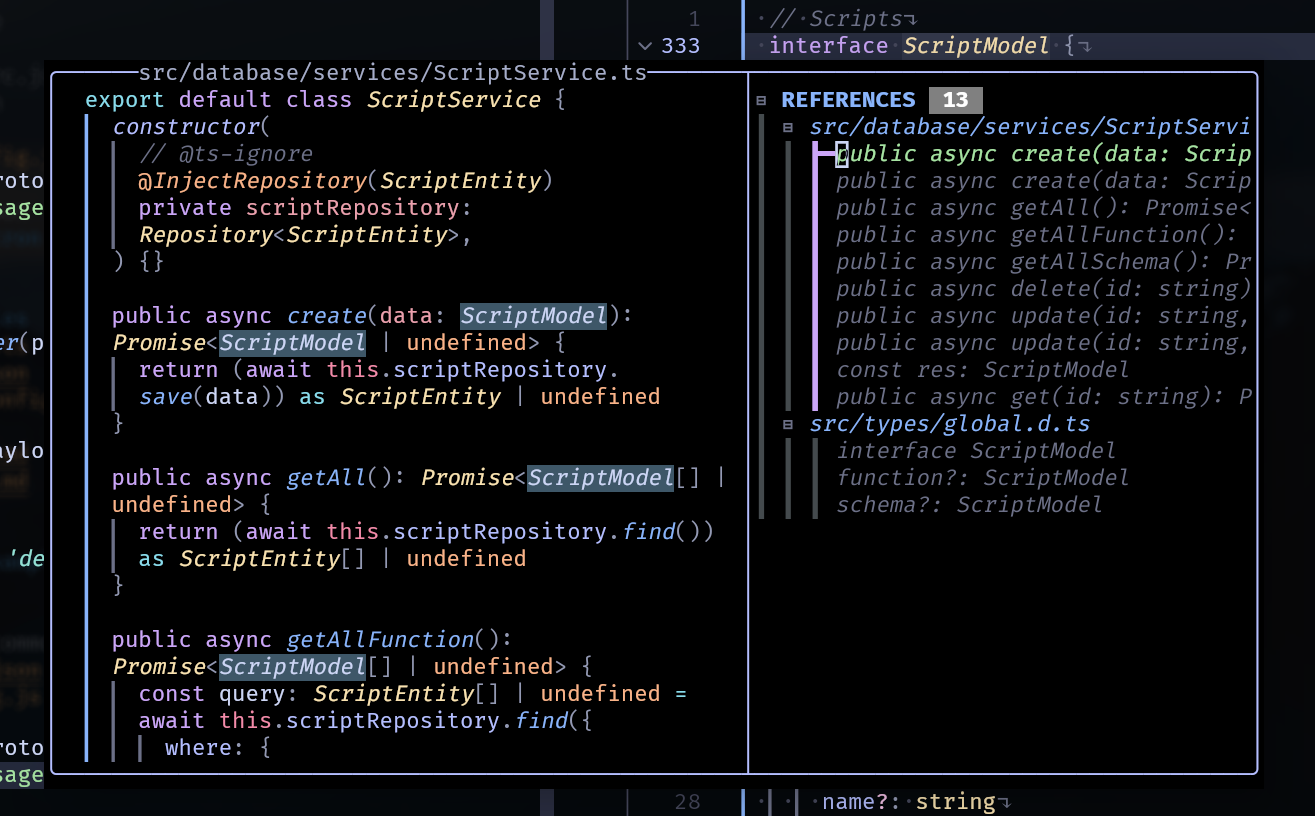Click the 'private scriptRepository:' line
1315x816 pixels.
pyautogui.click(x=305, y=208)
